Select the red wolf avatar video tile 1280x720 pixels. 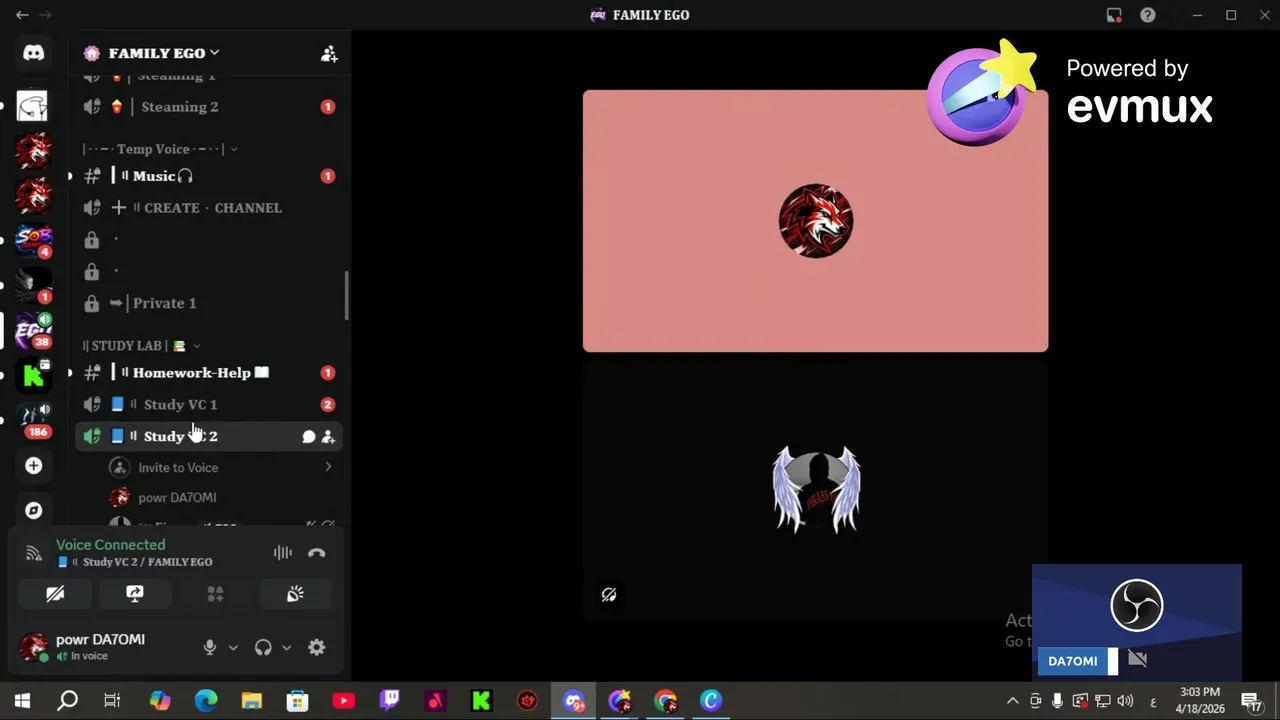[x=815, y=221]
